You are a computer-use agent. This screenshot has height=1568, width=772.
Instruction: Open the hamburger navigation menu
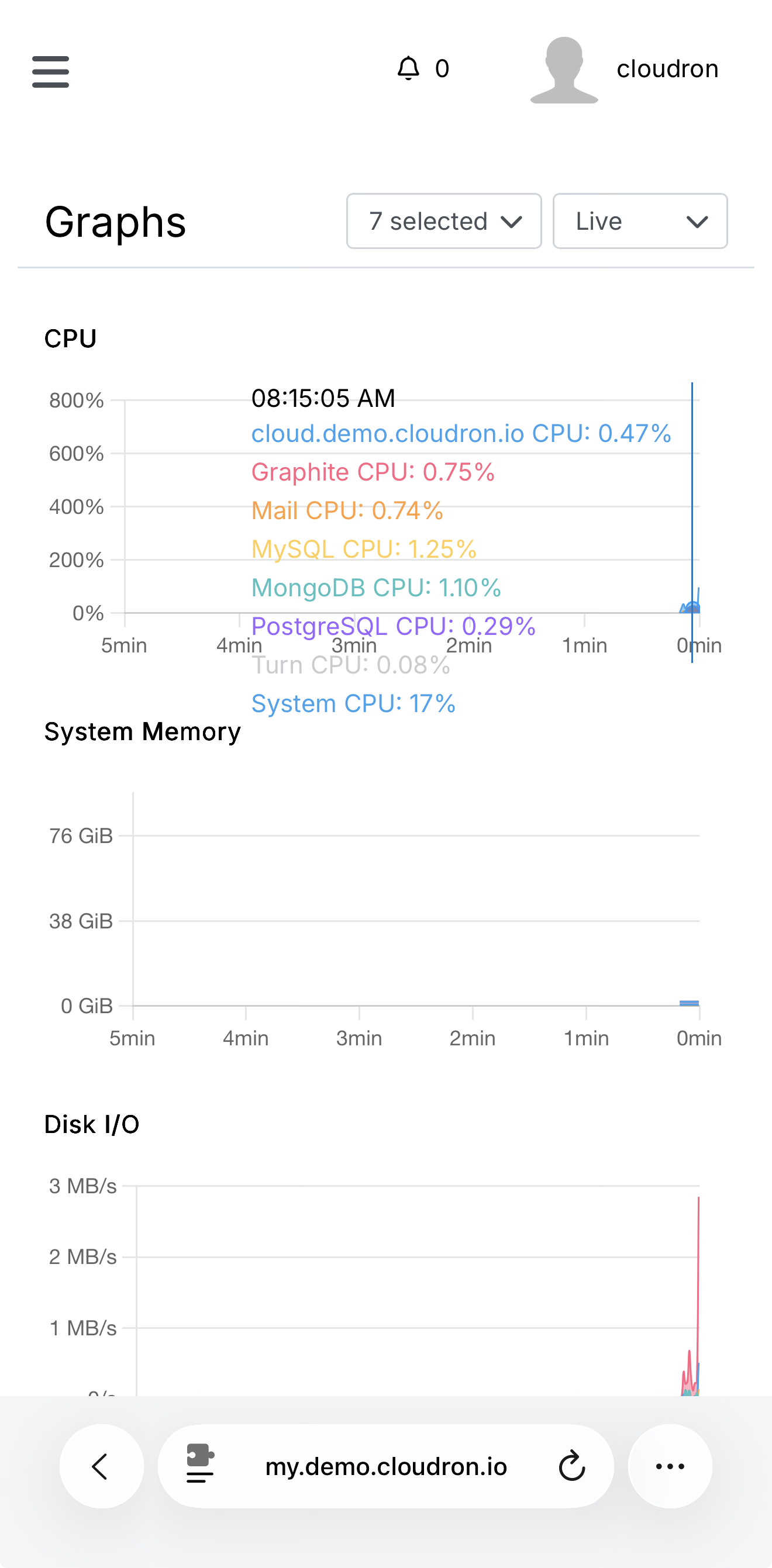click(x=50, y=71)
